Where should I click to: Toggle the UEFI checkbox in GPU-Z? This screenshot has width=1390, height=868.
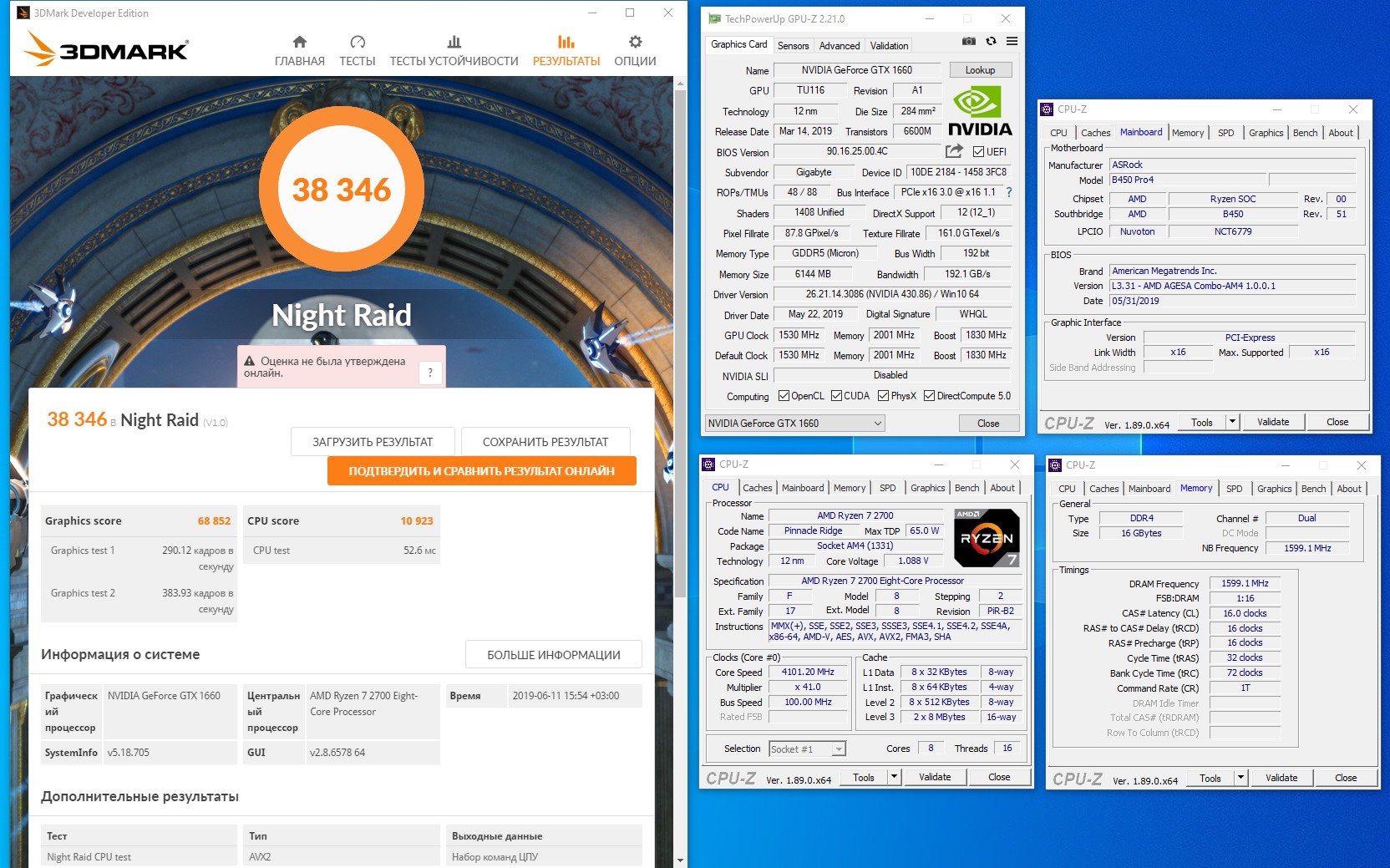tap(978, 152)
